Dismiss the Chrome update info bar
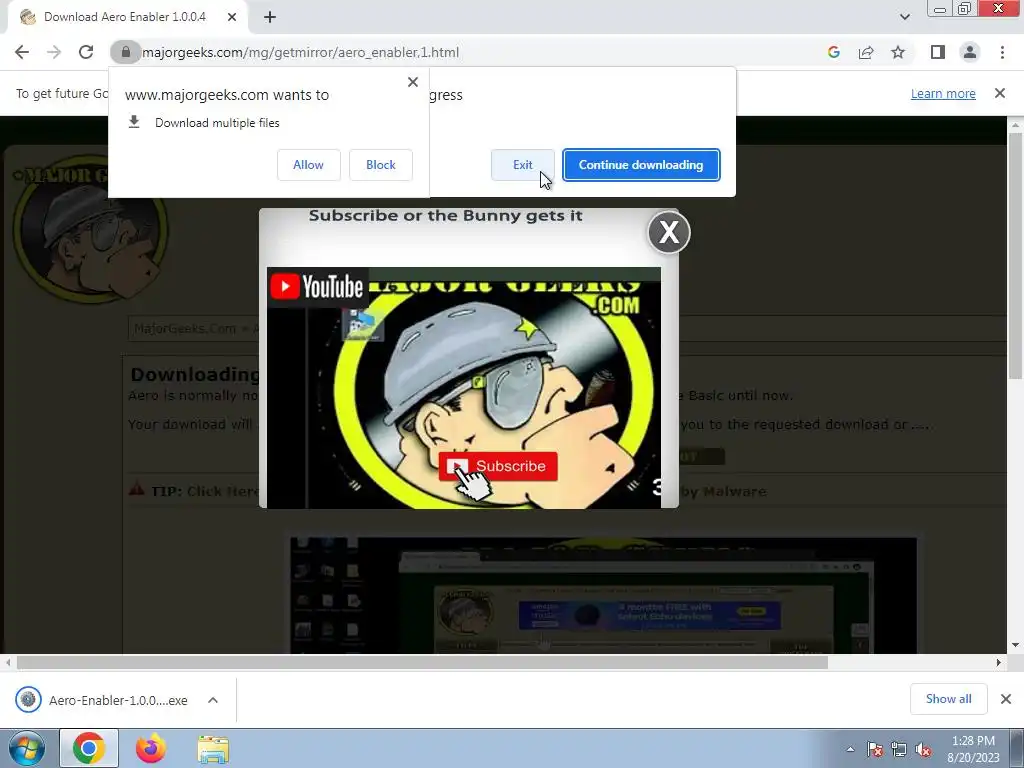The height and width of the screenshot is (768, 1024). (1000, 93)
